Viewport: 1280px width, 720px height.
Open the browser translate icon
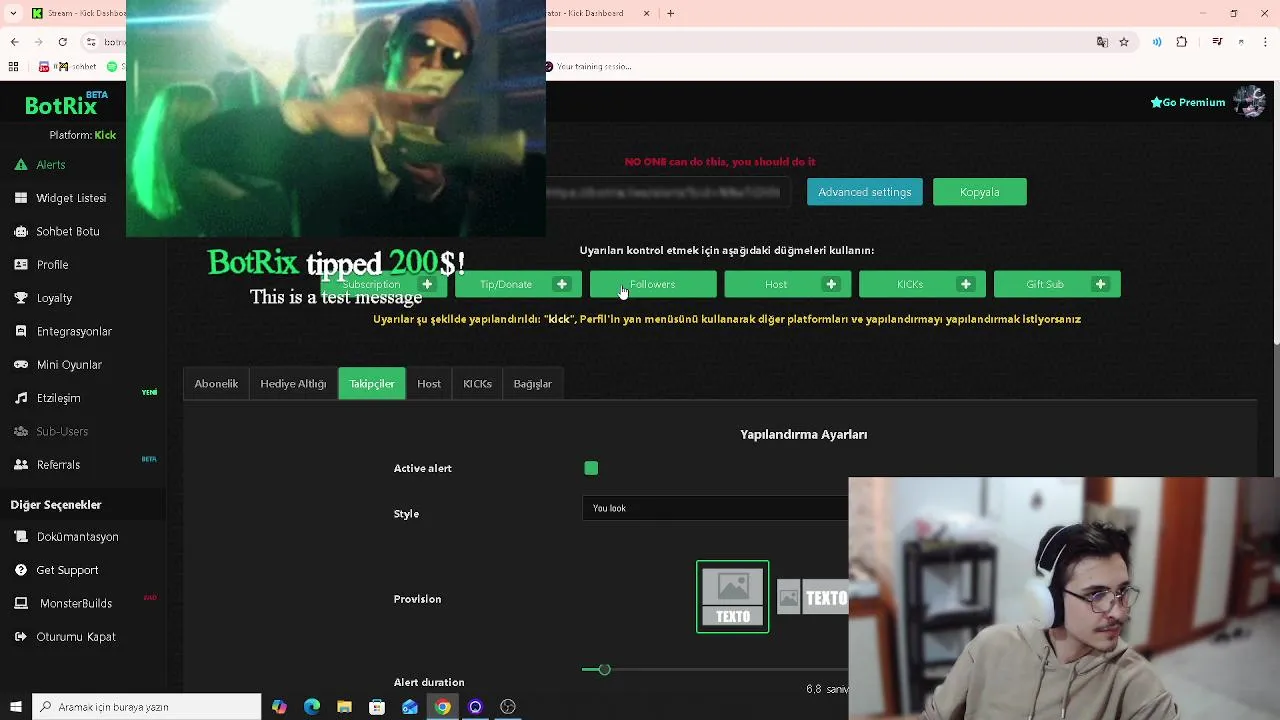[x=1102, y=42]
